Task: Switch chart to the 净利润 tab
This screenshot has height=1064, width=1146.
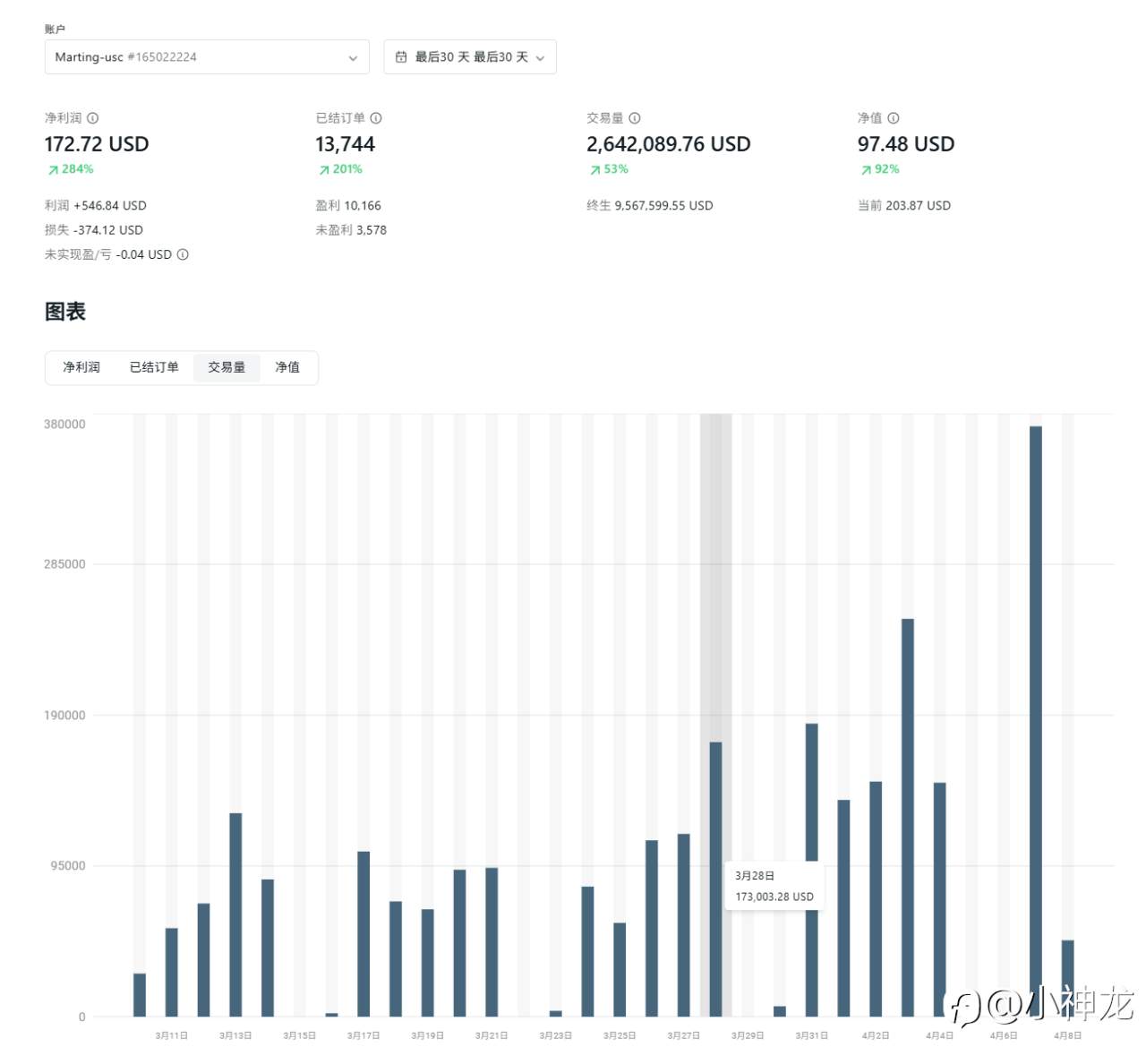Action: coord(81,367)
